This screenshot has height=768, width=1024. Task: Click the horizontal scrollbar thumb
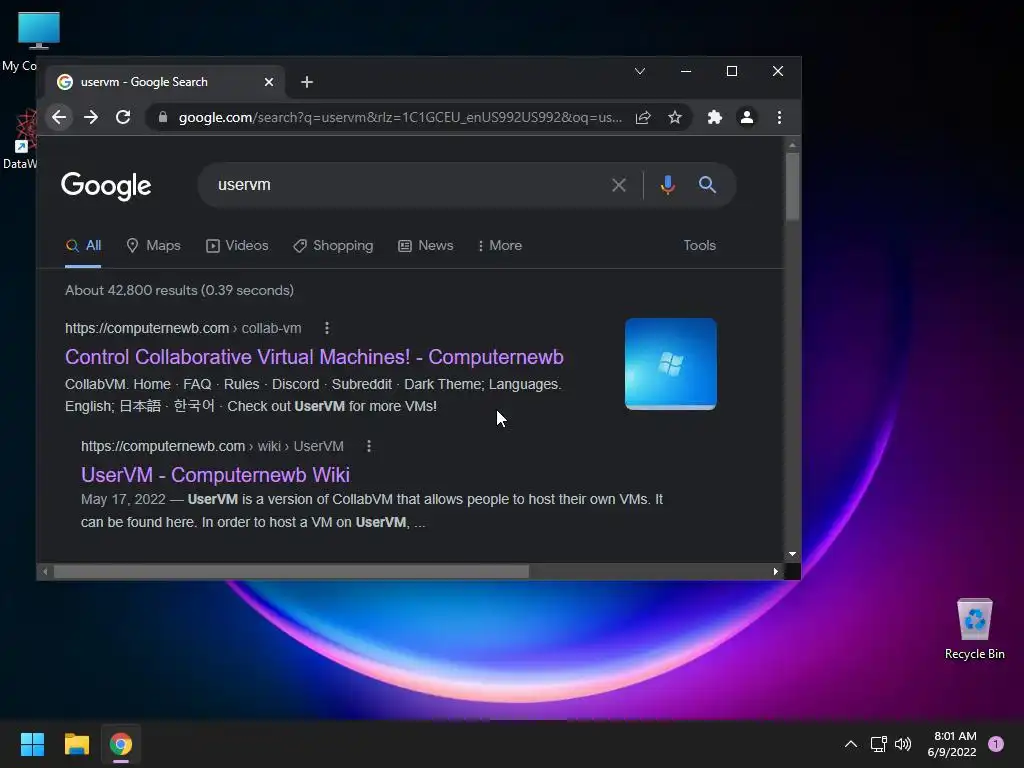coord(291,572)
